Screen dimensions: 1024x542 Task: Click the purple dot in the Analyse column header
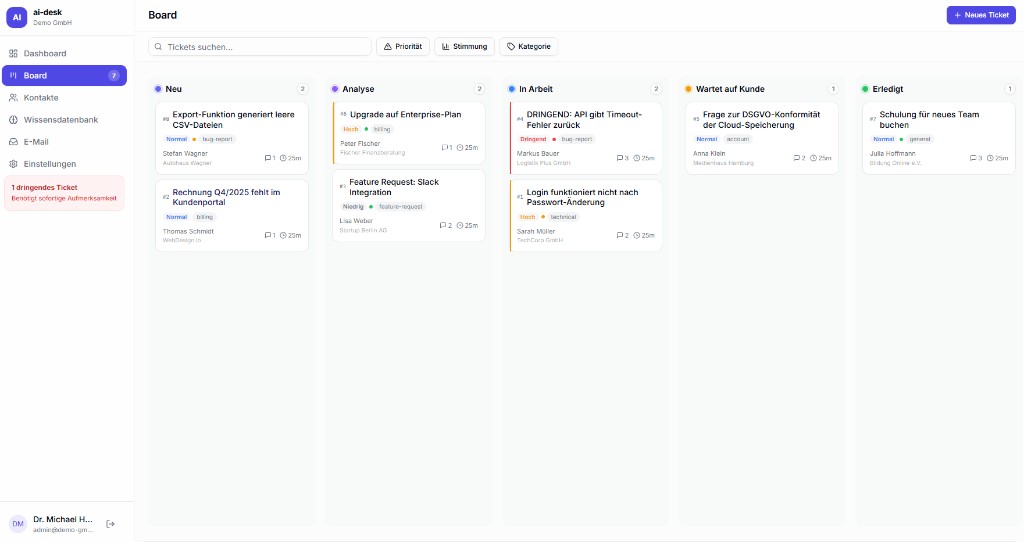click(335, 89)
